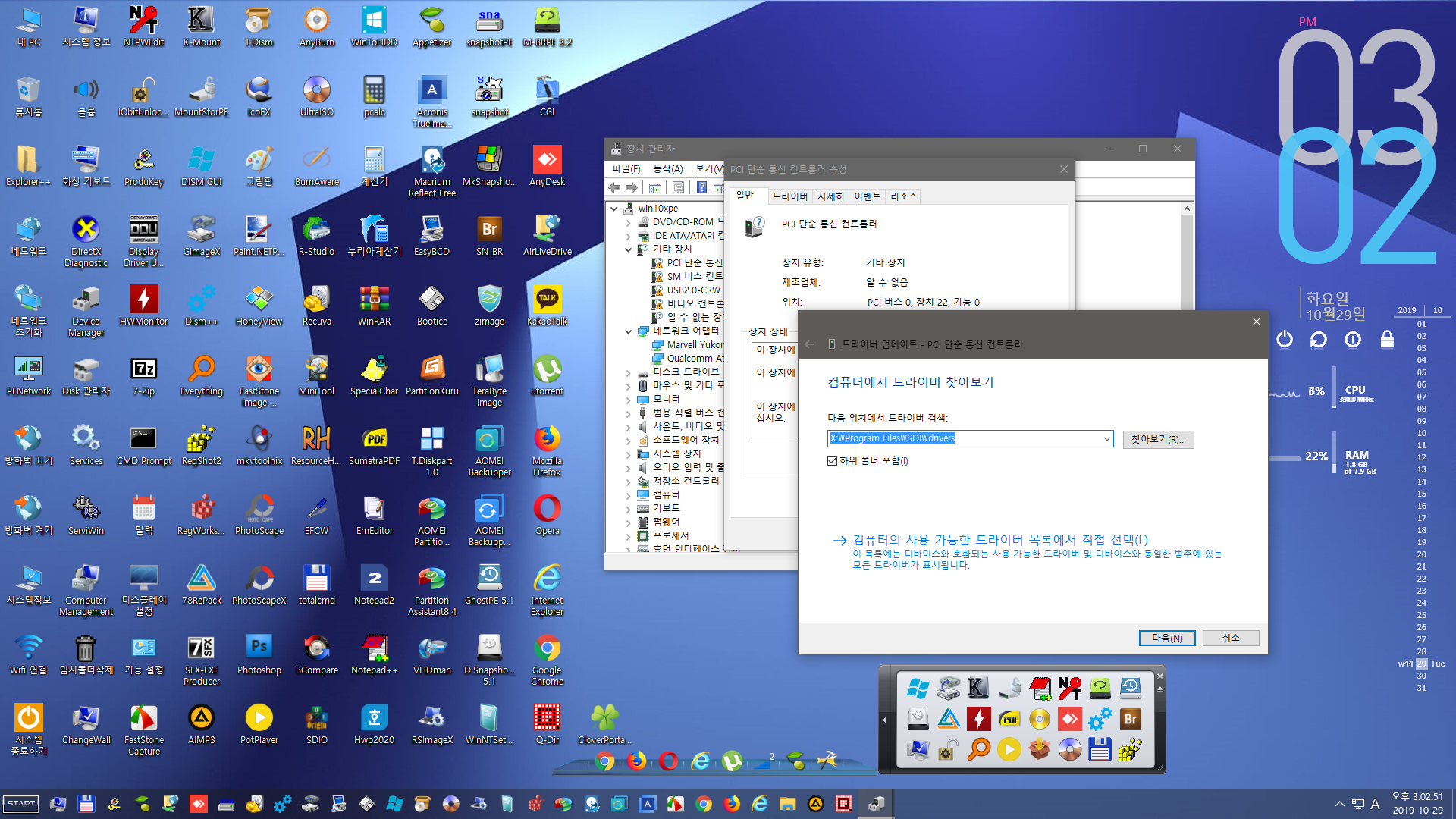Image resolution: width=1456 pixels, height=819 pixels.
Task: Switch to the 자세히 tab
Action: [830, 196]
